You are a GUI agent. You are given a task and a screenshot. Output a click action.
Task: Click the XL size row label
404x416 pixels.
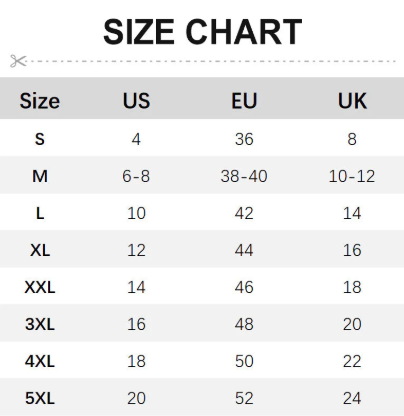(x=40, y=250)
